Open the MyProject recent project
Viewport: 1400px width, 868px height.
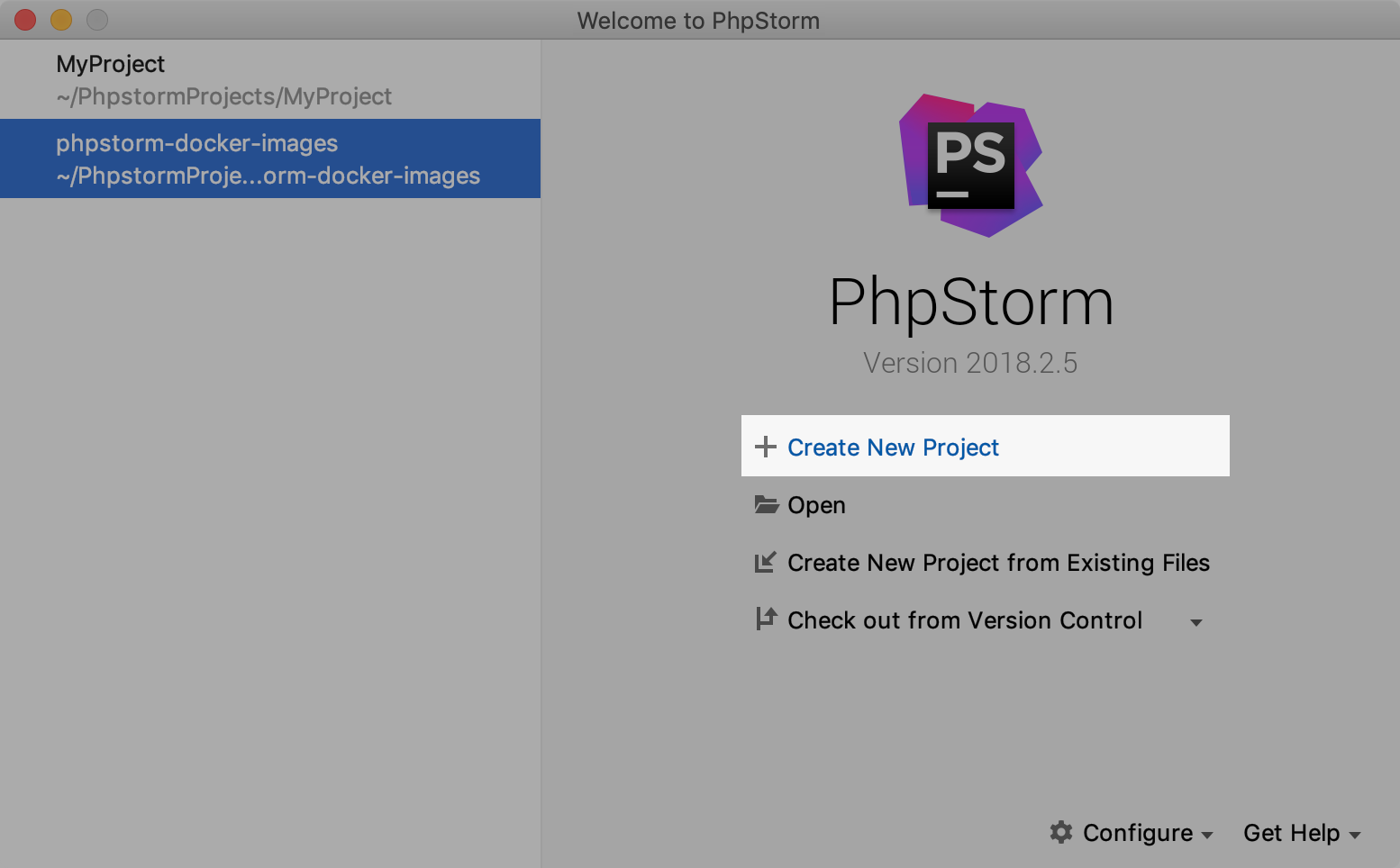point(270,79)
